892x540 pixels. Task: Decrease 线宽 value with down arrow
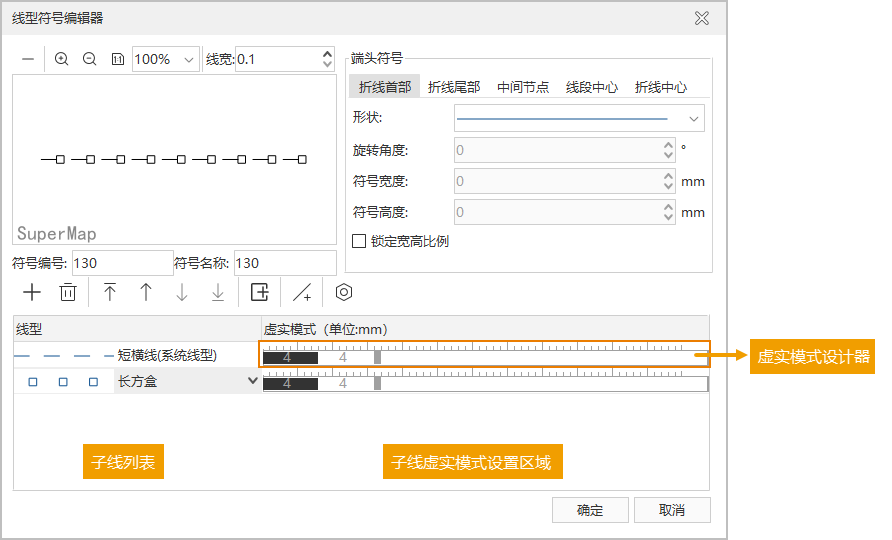click(327, 64)
